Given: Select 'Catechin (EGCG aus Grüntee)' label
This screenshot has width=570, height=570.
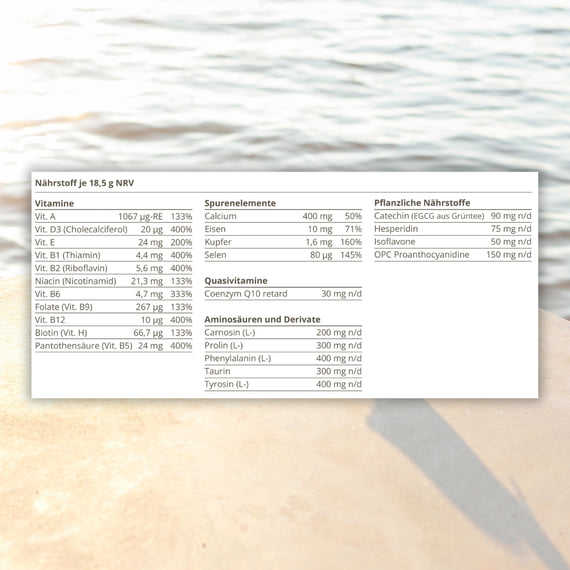Looking at the screenshot, I should pyautogui.click(x=429, y=216).
